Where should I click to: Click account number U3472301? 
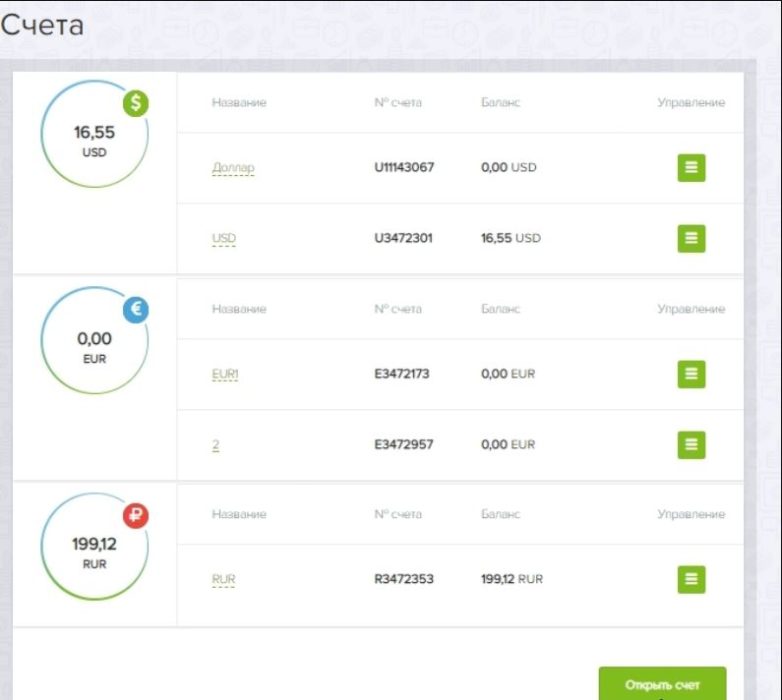(x=404, y=238)
